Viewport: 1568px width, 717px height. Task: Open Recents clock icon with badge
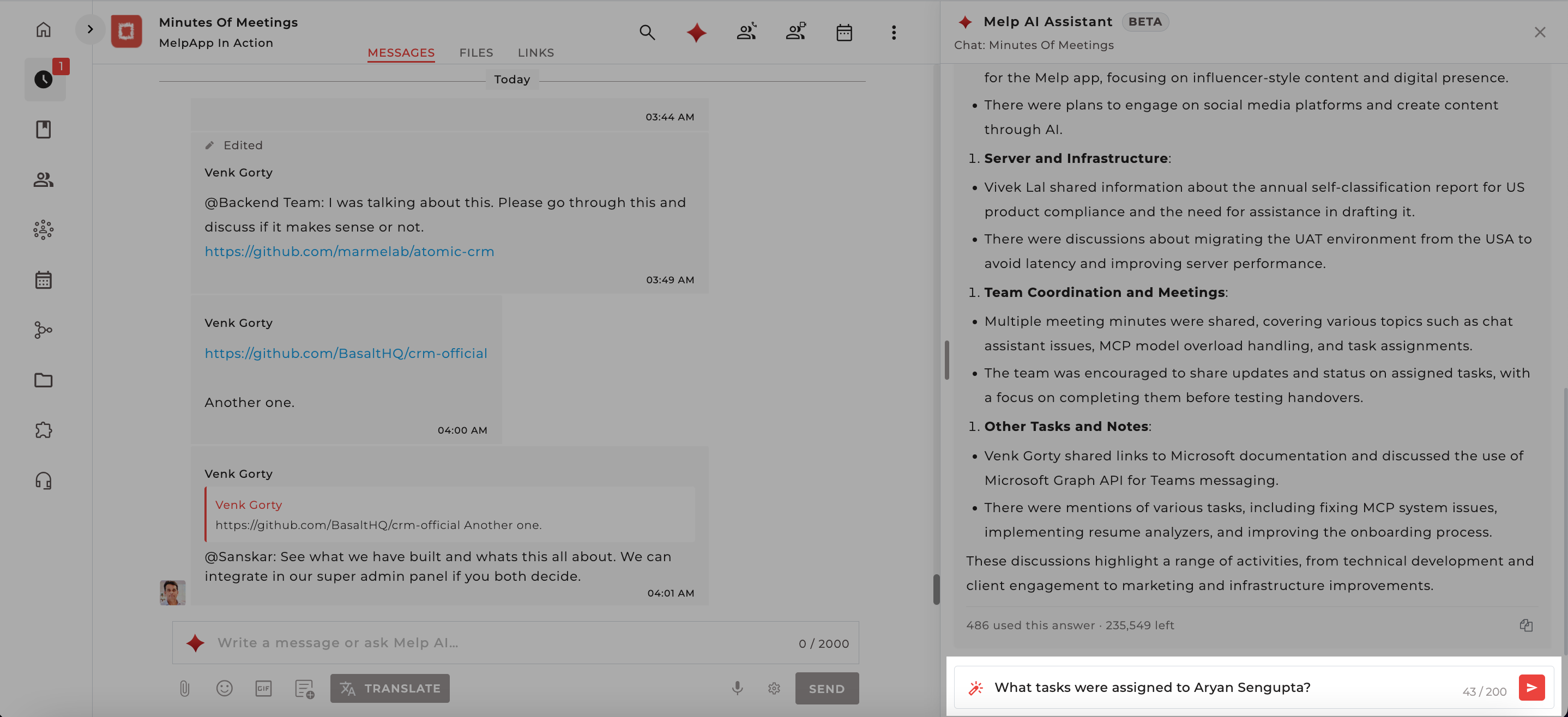click(x=43, y=79)
